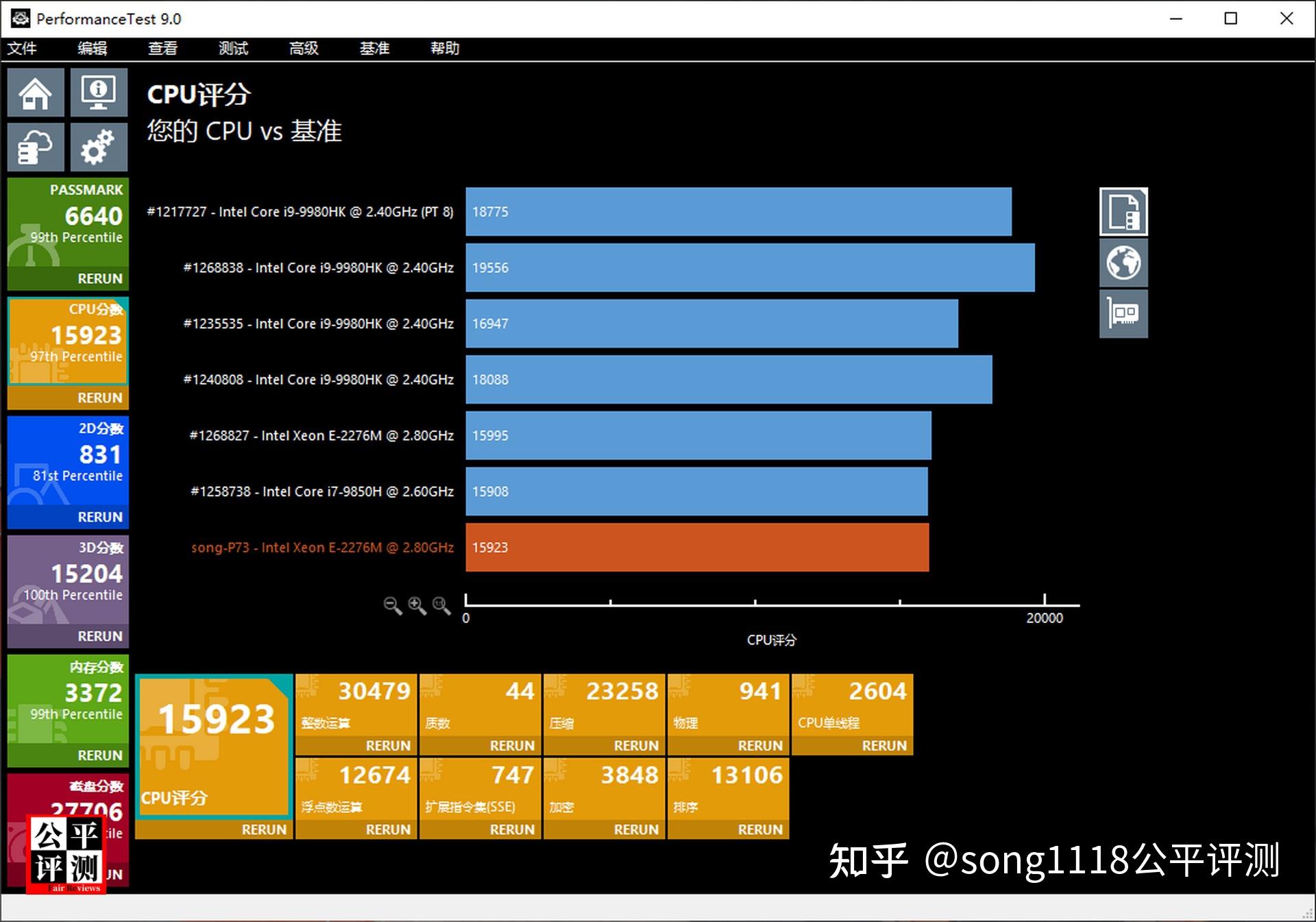This screenshot has height=922, width=1316.
Task: Select the CPU分数 15923 sidebar tile
Action: 68,341
